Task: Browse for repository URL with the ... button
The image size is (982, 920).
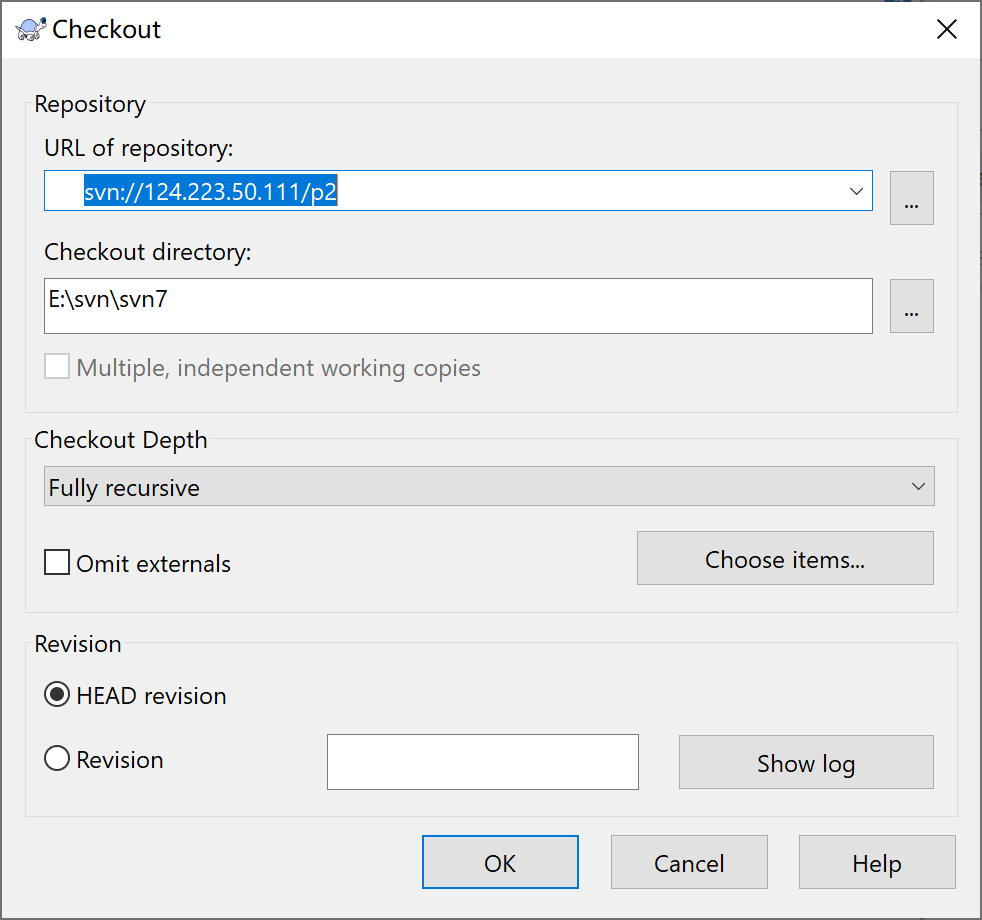Action: [911, 198]
